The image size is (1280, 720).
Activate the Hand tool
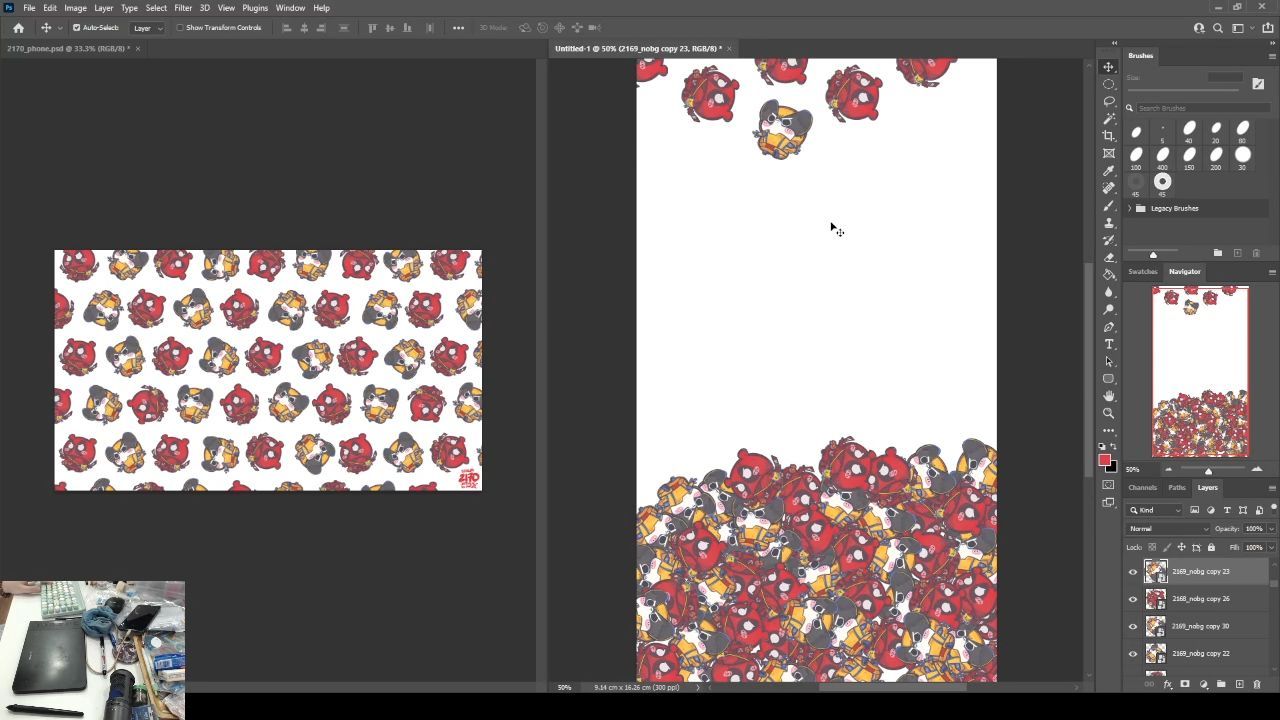pyautogui.click(x=1108, y=396)
